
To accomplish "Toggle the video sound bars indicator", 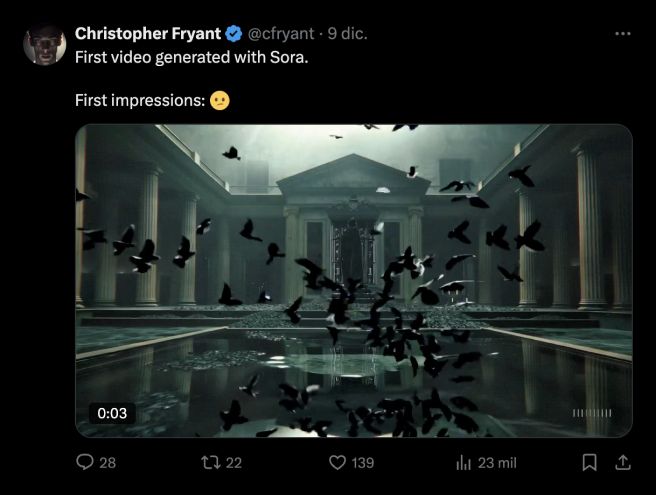I will coord(591,413).
